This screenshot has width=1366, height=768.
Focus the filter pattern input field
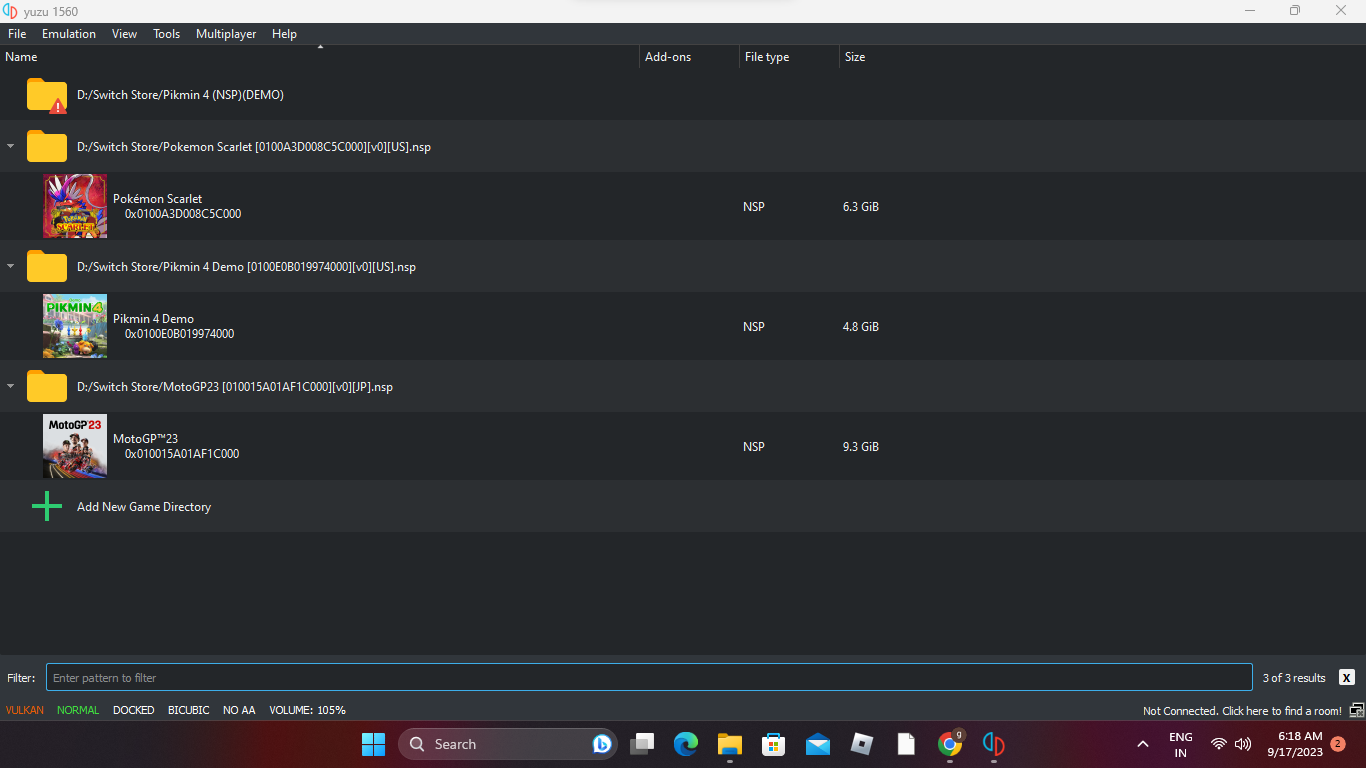point(649,677)
